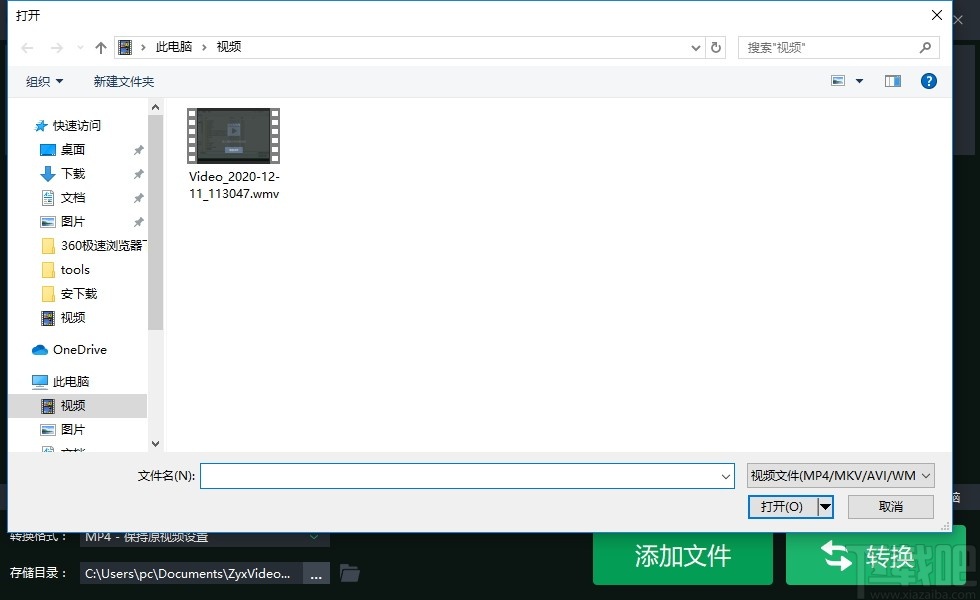Select the Video_2020-12-11_113047.wmv thumbnail
This screenshot has width=980, height=600.
pyautogui.click(x=233, y=135)
